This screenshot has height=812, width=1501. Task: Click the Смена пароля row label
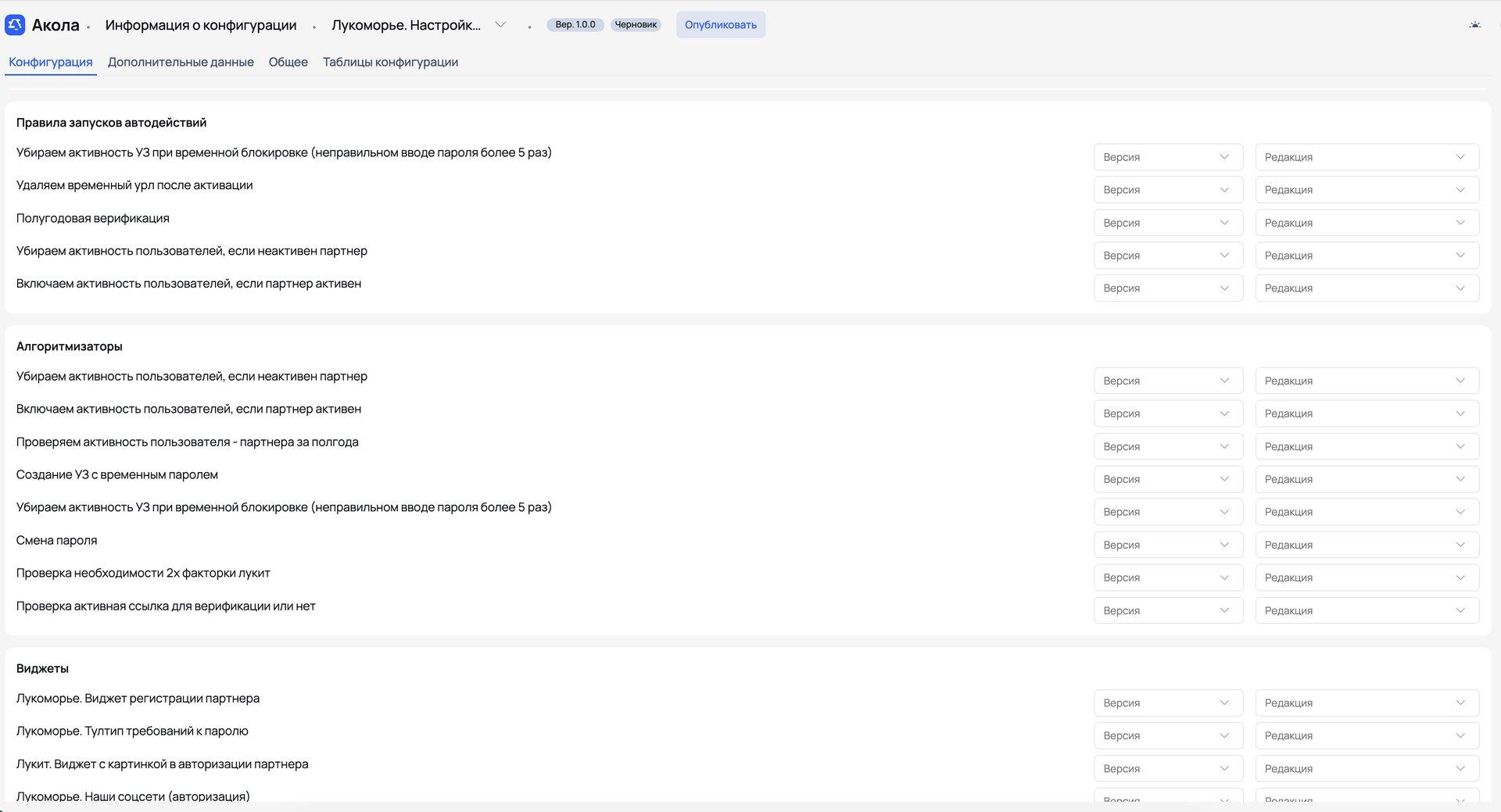[56, 540]
